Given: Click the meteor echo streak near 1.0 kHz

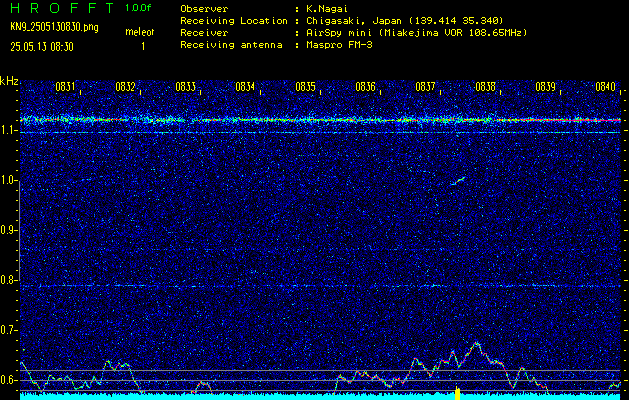Looking at the screenshot, I should [458, 181].
